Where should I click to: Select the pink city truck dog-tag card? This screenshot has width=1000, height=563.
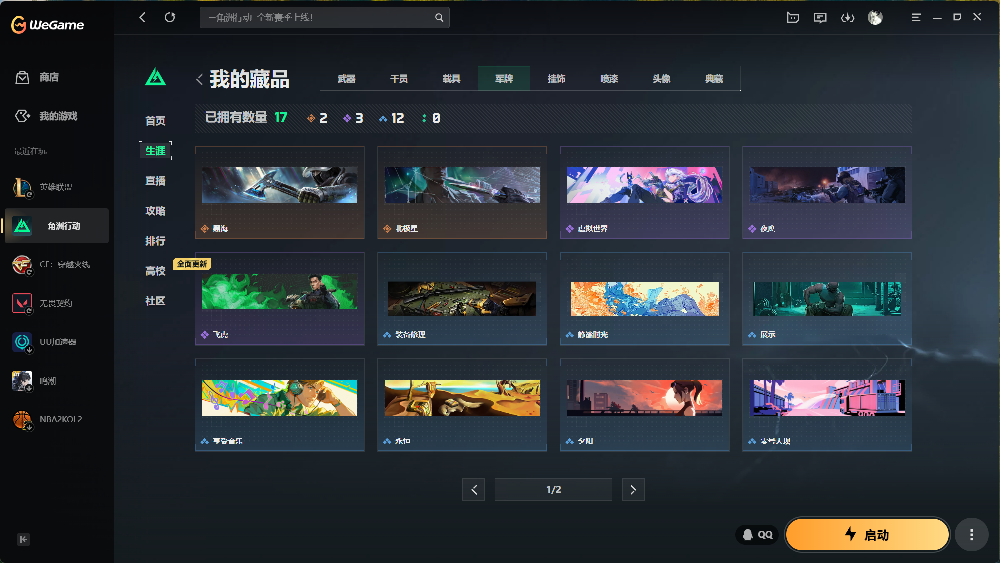pos(827,405)
